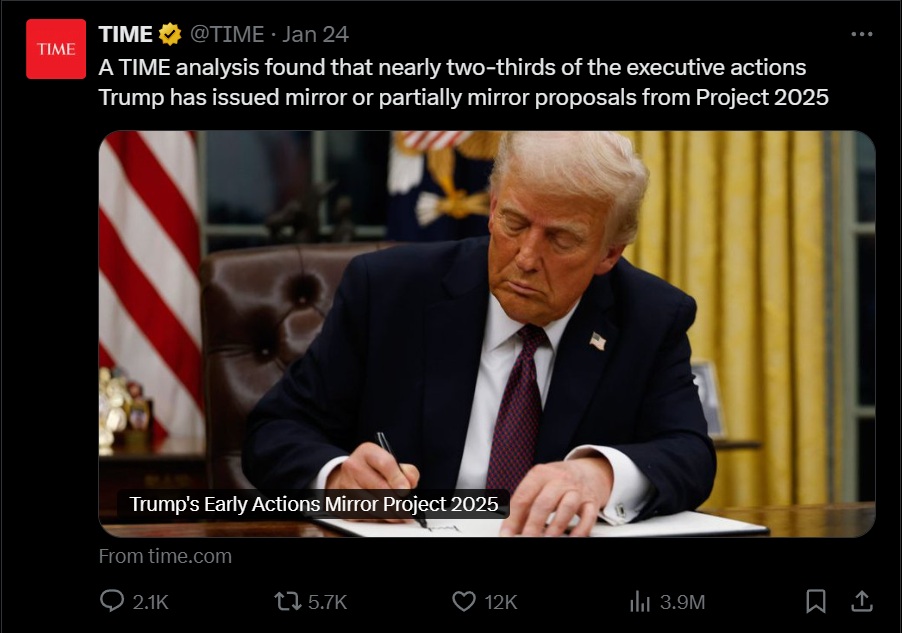The image size is (902, 633).
Task: Click the tweet text about executive actions
Action: tap(464, 82)
